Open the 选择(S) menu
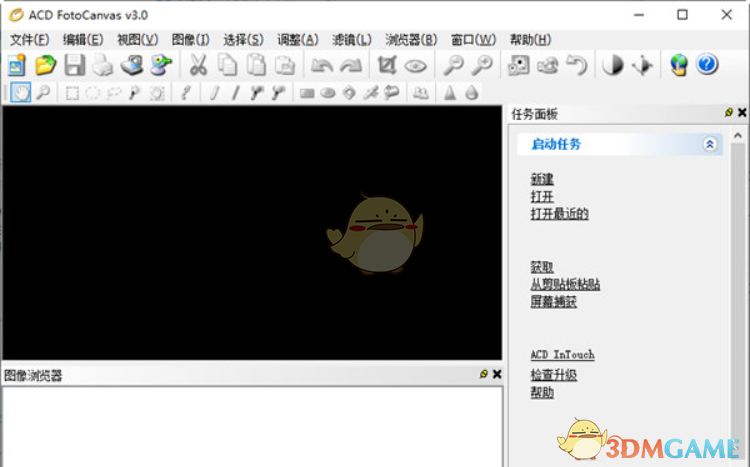Image resolution: width=750 pixels, height=467 pixels. tap(243, 40)
